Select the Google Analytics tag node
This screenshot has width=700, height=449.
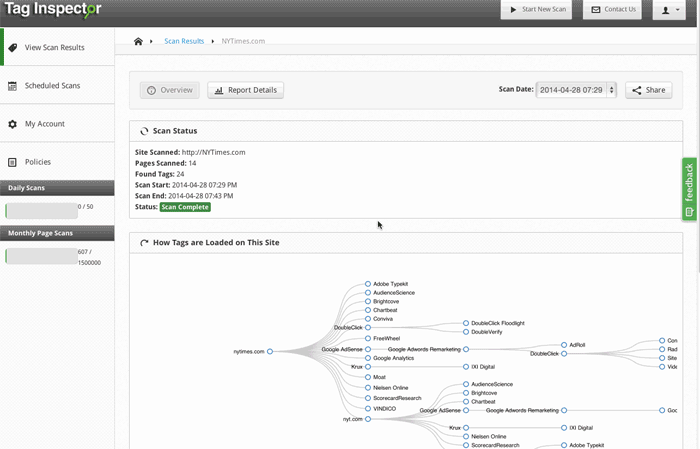368,357
